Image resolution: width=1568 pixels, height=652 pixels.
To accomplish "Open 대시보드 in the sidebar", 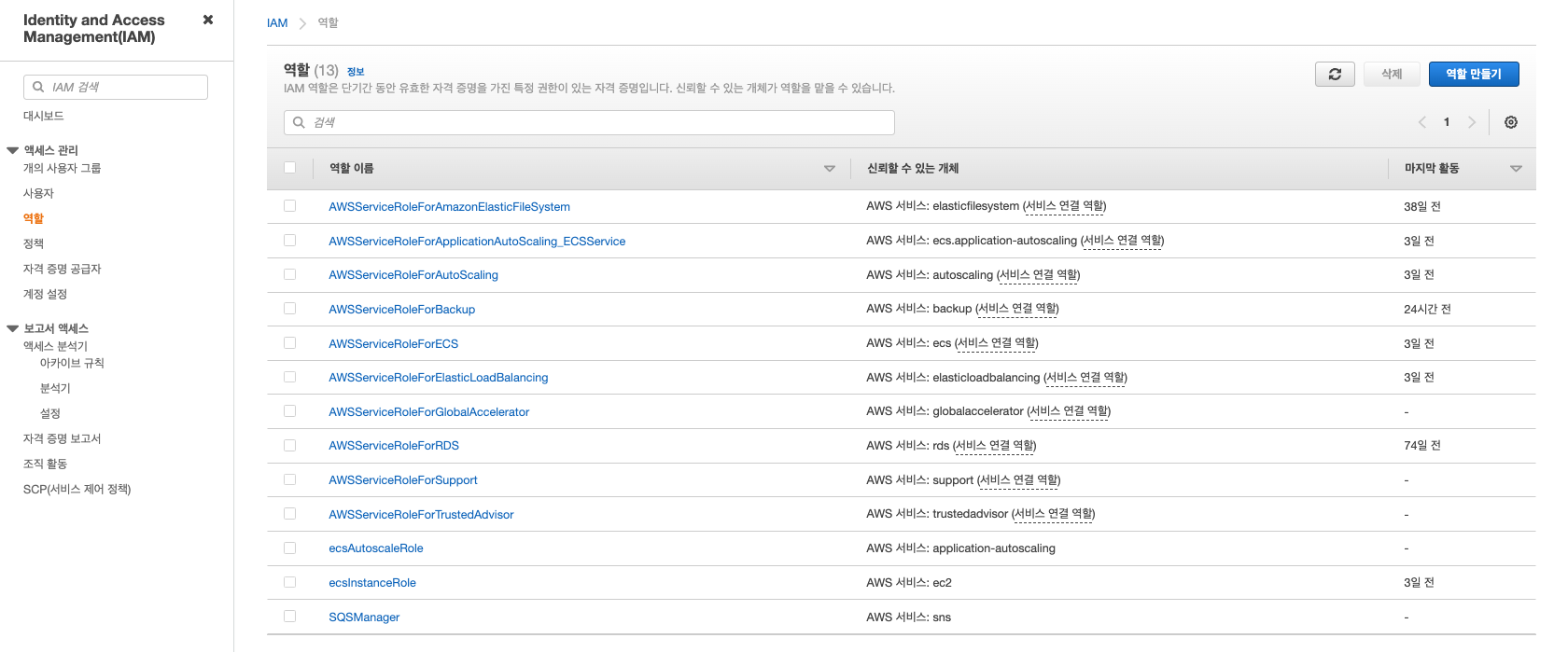I will (x=44, y=116).
